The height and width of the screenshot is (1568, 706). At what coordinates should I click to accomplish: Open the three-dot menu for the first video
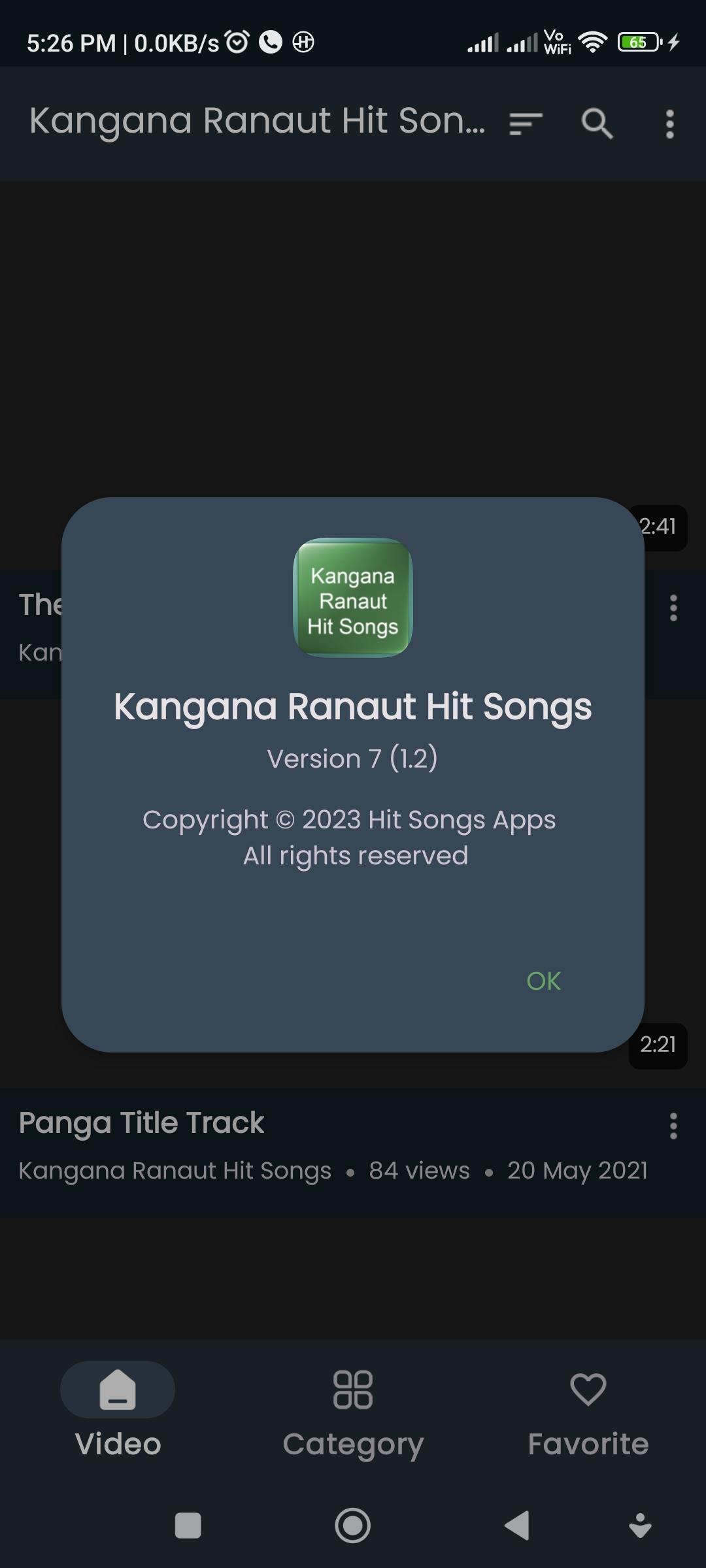tap(673, 608)
